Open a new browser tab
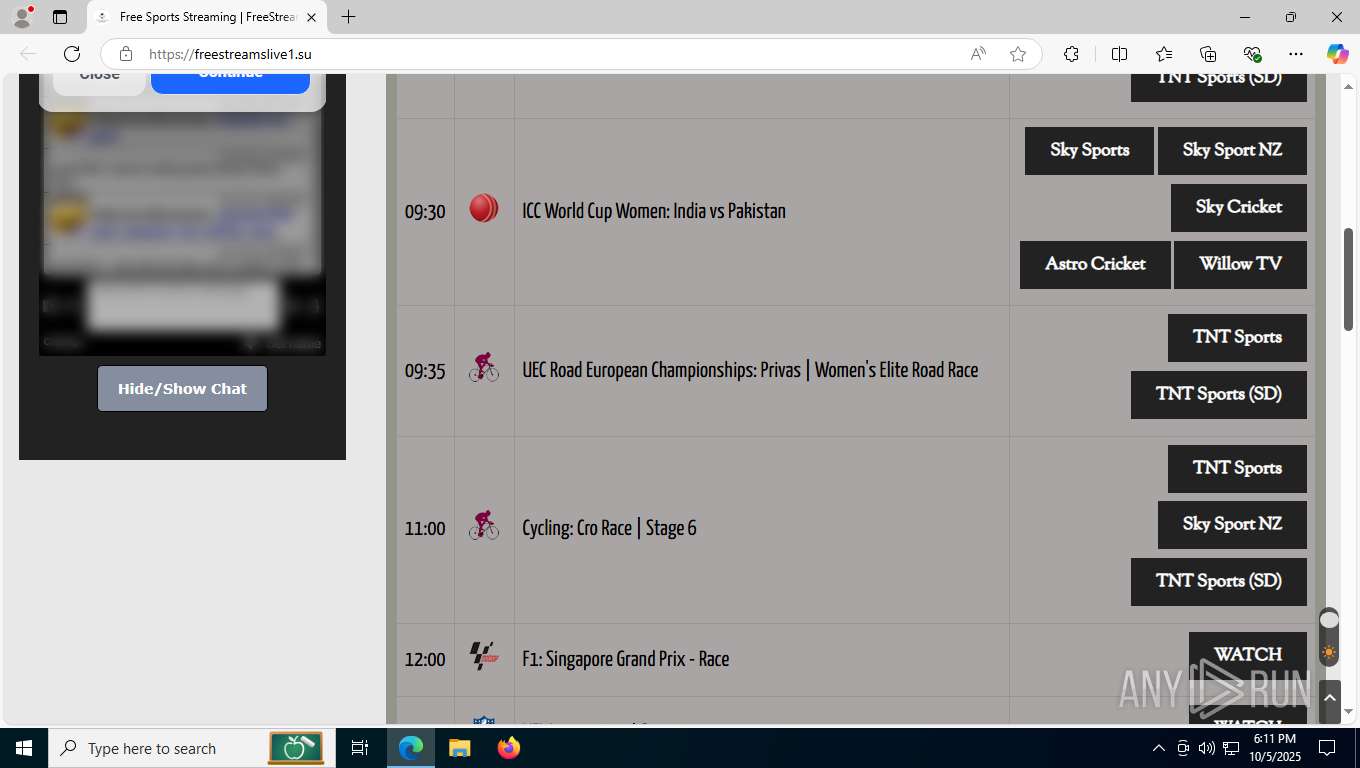The height and width of the screenshot is (768, 1360). (348, 17)
